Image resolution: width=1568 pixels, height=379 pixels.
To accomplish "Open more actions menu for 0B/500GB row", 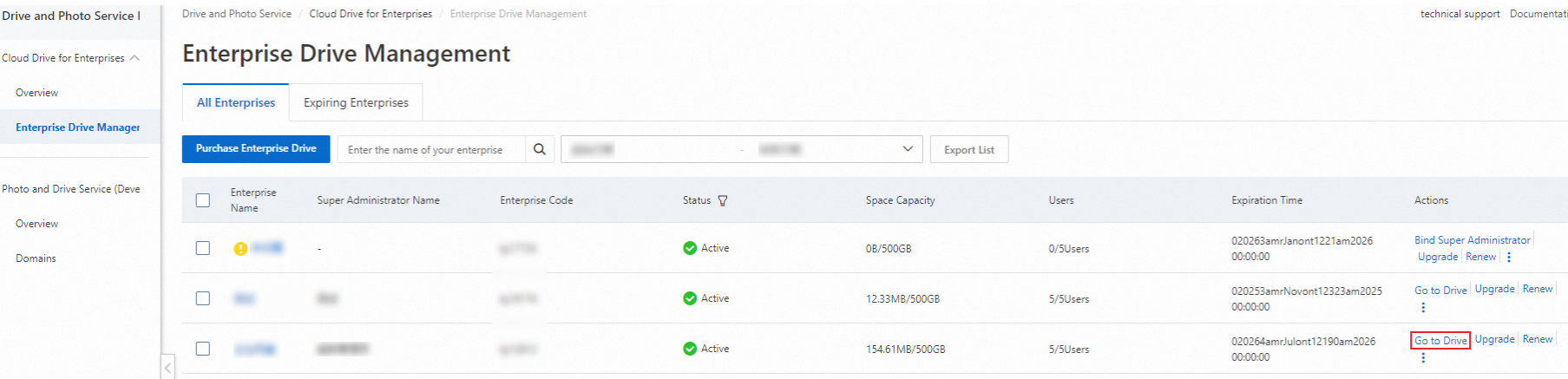I will point(1509,258).
